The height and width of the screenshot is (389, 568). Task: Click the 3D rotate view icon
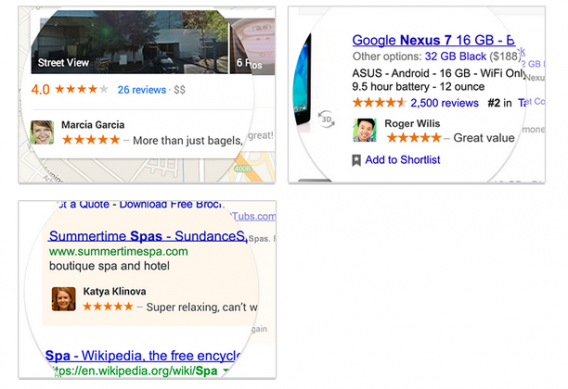click(x=326, y=119)
